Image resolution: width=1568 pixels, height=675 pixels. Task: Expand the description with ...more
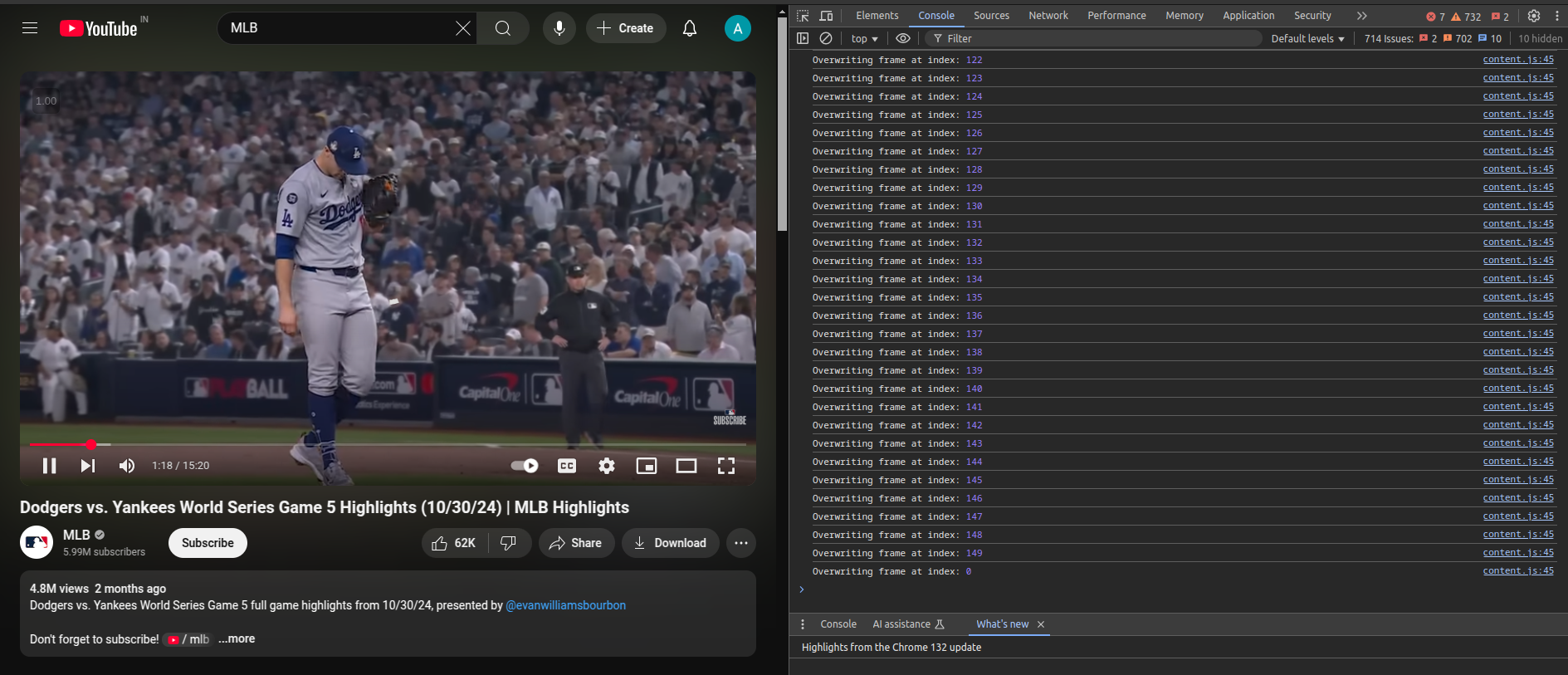coord(237,638)
